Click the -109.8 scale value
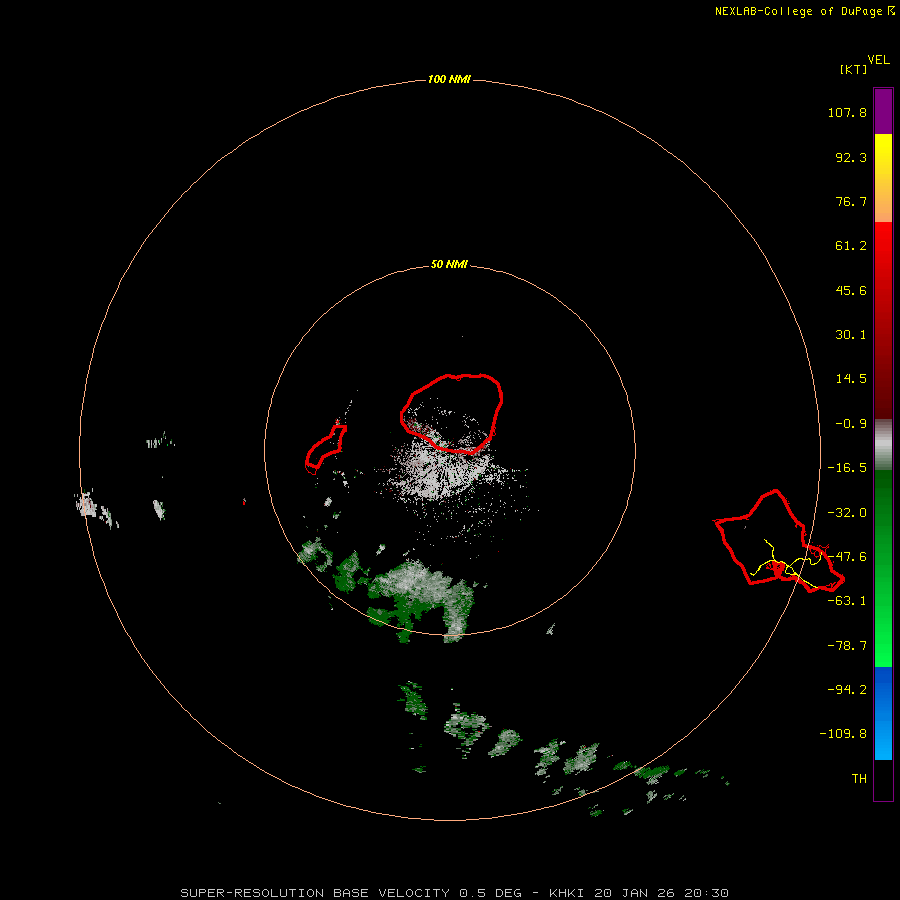The height and width of the screenshot is (900, 900). click(843, 734)
